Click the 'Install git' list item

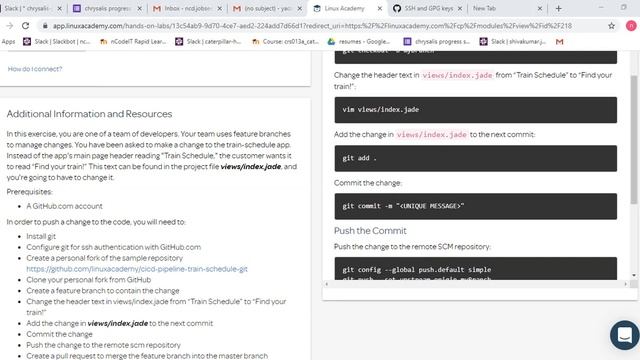point(41,236)
